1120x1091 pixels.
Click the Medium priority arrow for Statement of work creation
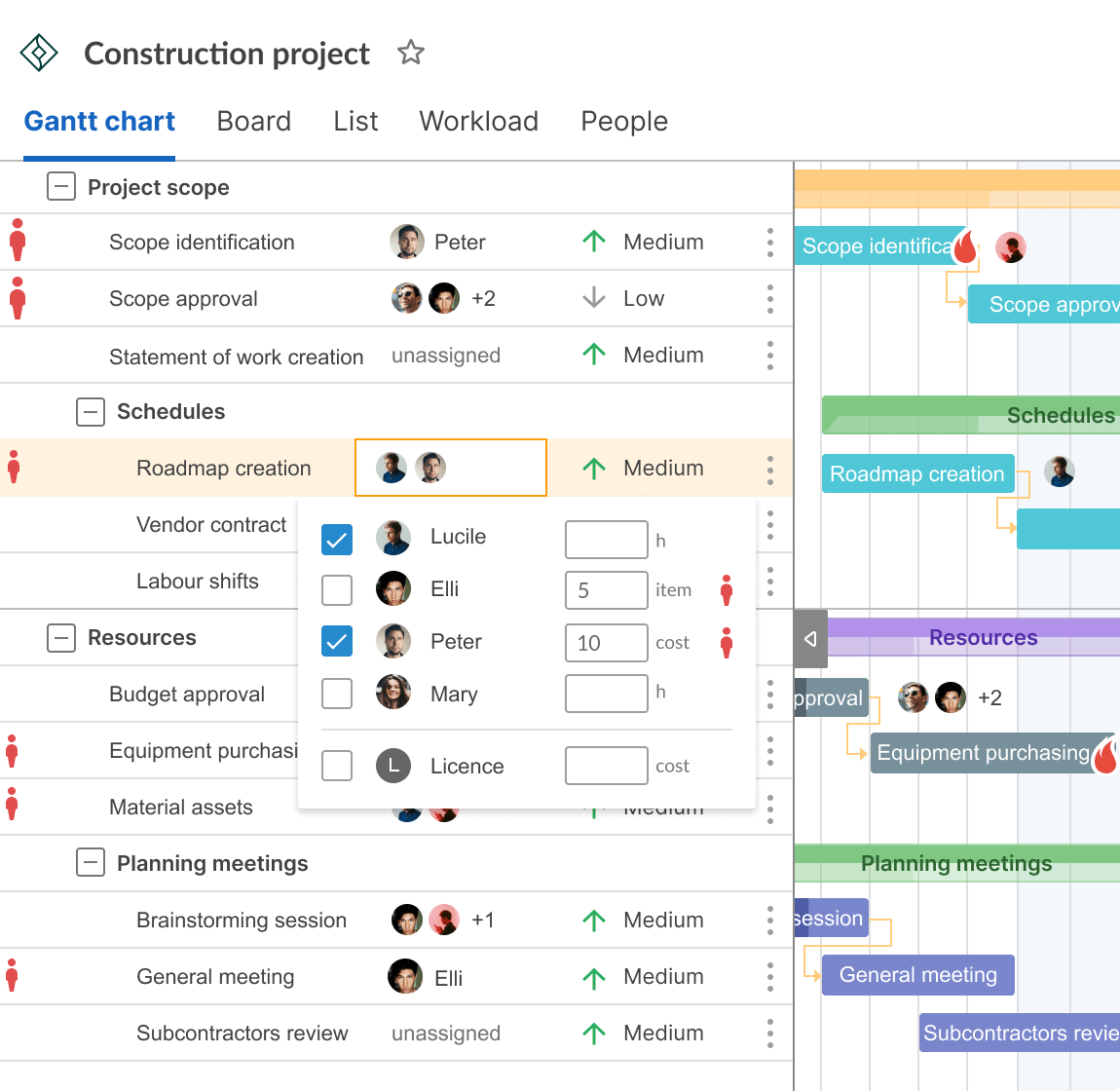(593, 355)
